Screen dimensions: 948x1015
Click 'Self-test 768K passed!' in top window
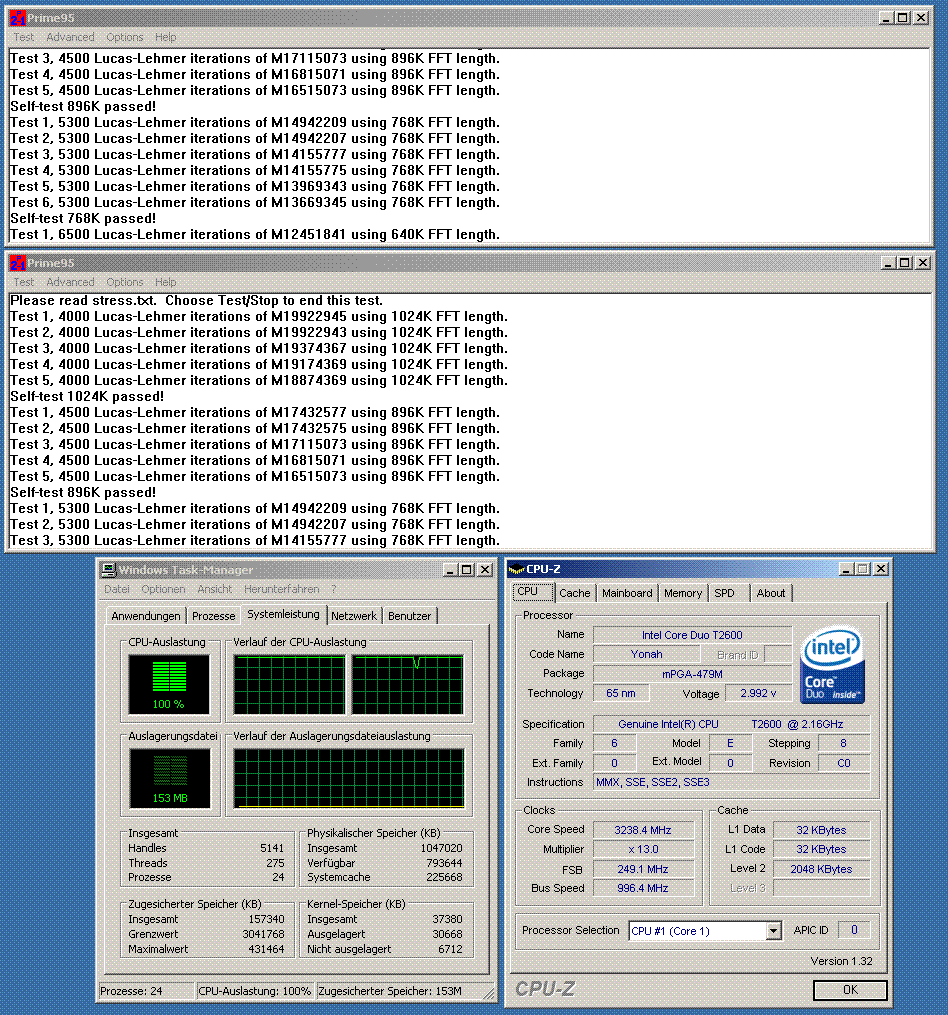[83, 218]
